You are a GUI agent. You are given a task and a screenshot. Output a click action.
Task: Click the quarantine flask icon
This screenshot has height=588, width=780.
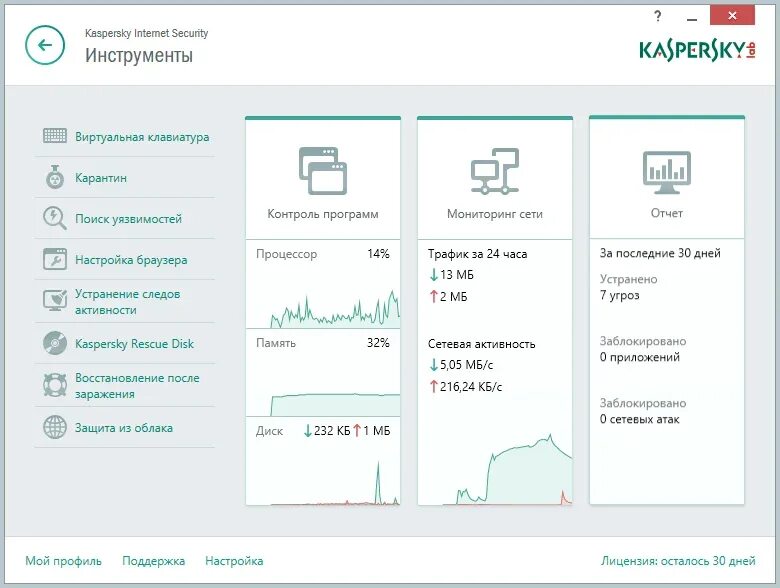click(x=55, y=177)
